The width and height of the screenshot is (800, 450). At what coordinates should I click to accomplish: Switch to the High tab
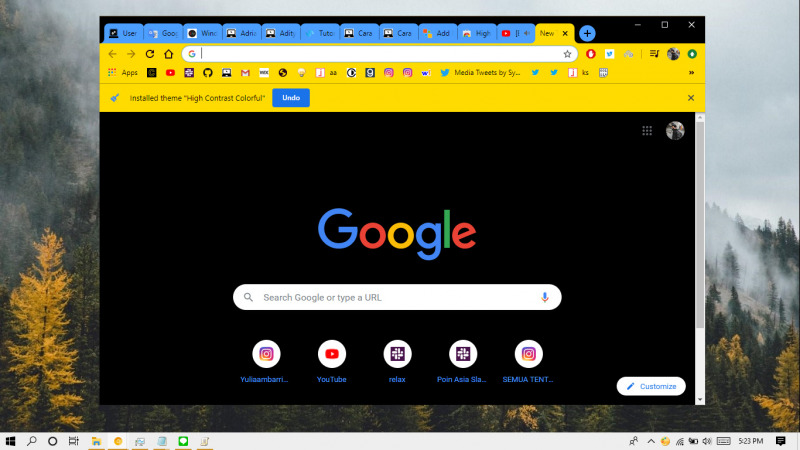477,33
